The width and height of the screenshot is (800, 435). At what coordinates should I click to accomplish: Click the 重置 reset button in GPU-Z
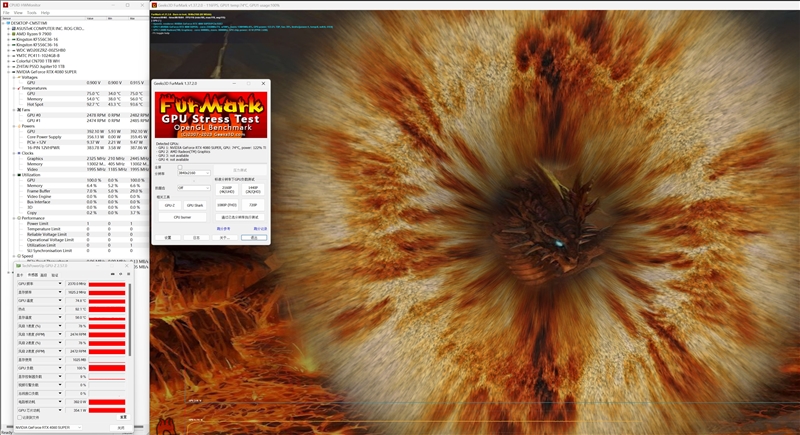pyautogui.click(x=123, y=417)
